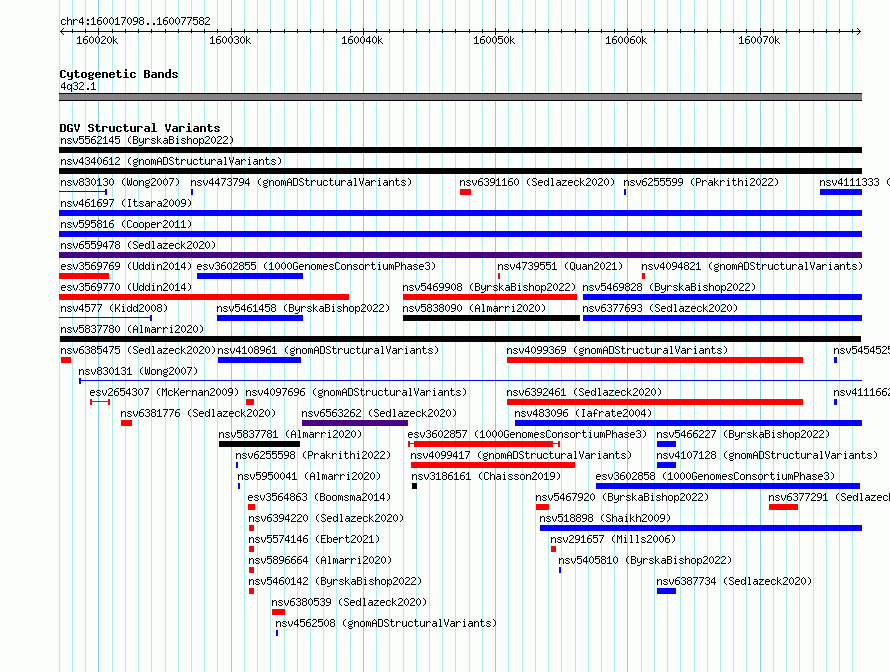Click the 160060k ruler label
Screen dimensions: 890x672
tap(626, 40)
